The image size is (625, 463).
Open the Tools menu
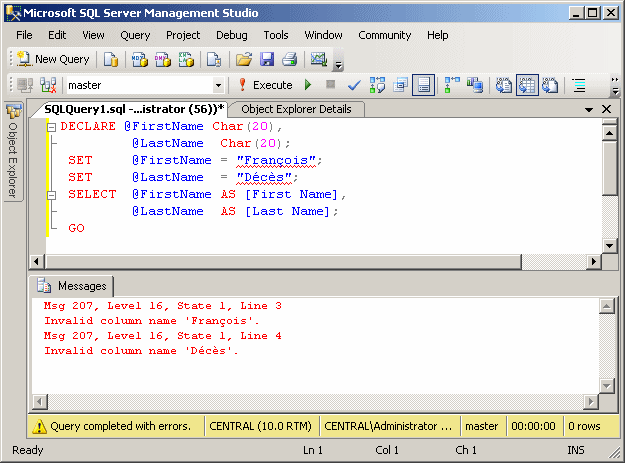click(276, 35)
